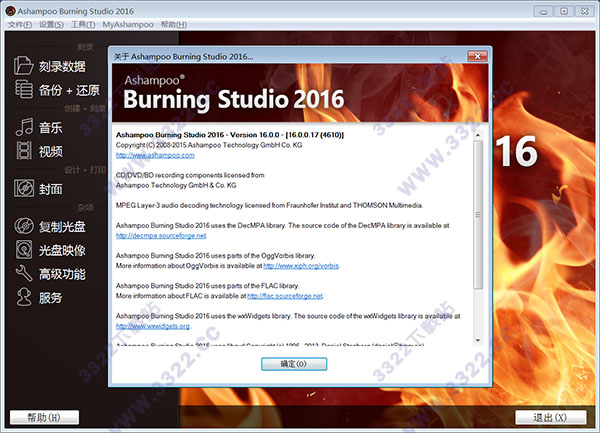
Task: Click the 退出(X) button
Action: tap(550, 417)
